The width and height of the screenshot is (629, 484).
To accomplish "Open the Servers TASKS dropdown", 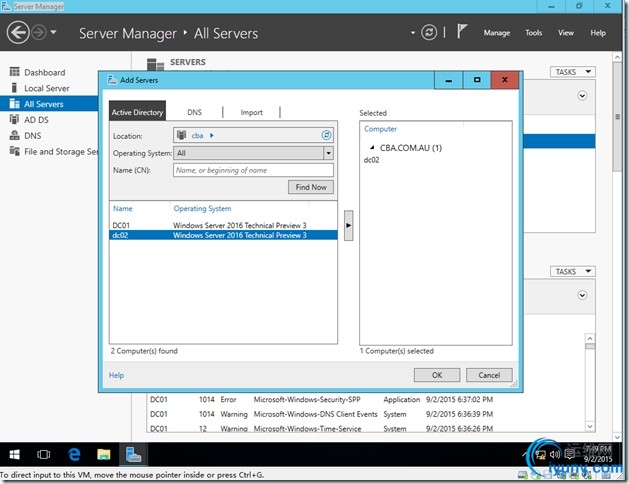I will 573,72.
